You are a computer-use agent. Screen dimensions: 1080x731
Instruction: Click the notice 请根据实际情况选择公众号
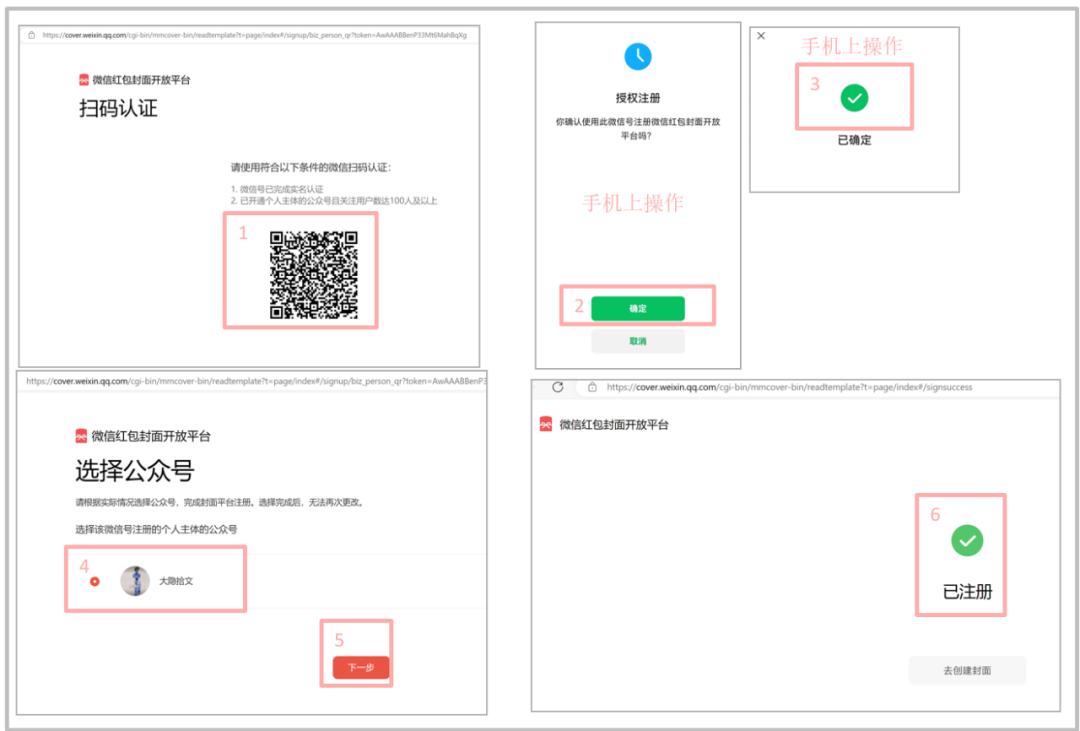pyautogui.click(x=219, y=502)
